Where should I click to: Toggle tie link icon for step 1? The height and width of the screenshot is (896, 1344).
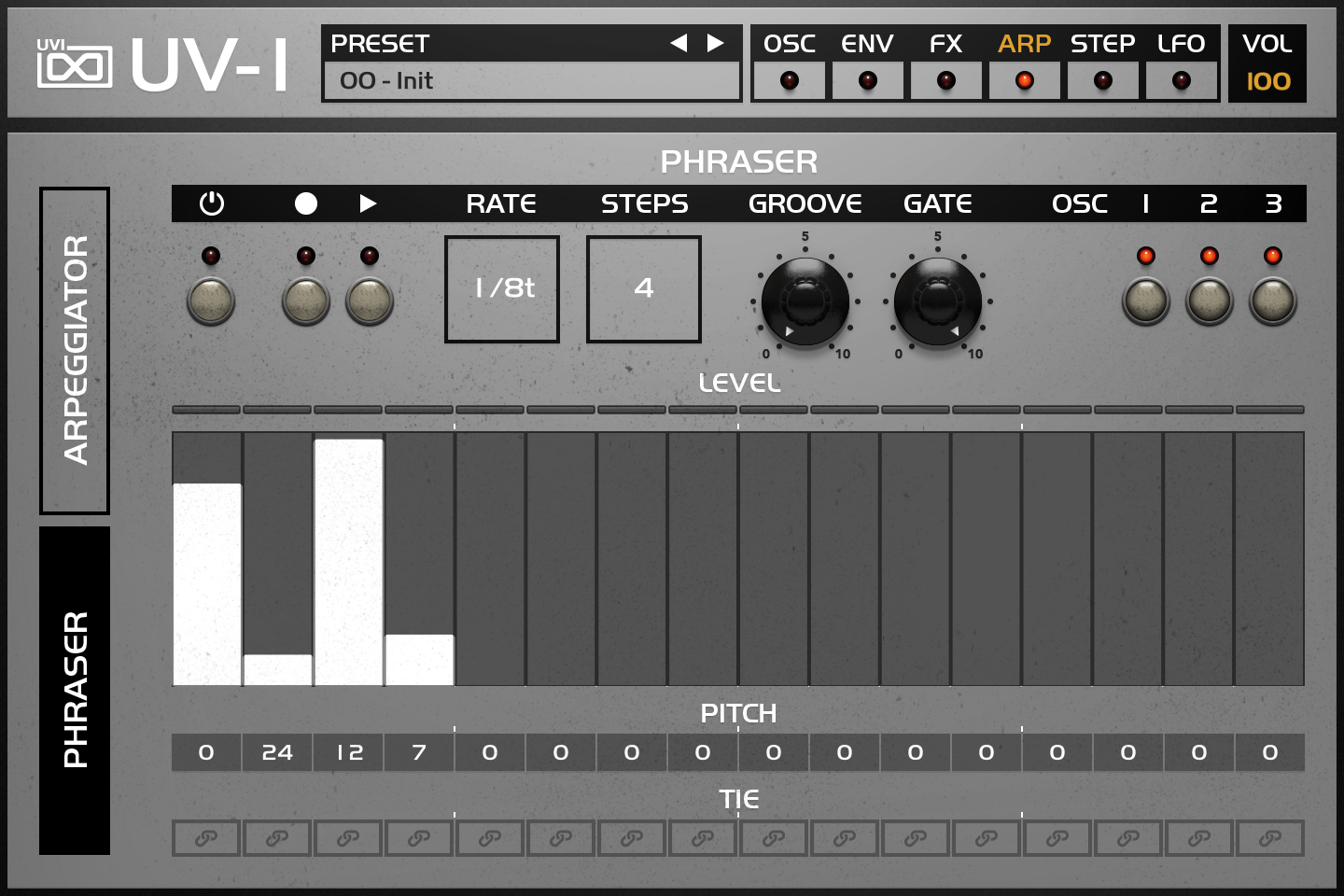pyautogui.click(x=207, y=838)
